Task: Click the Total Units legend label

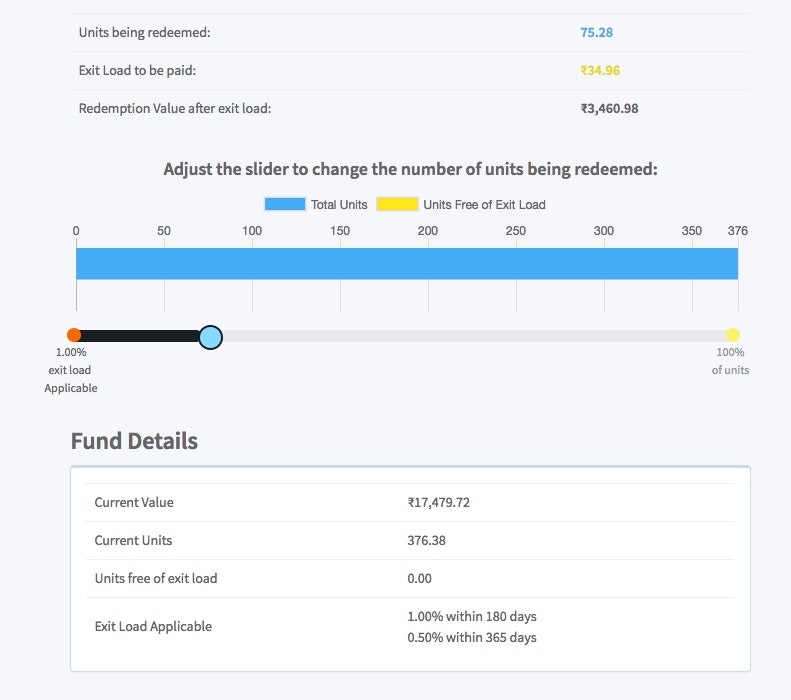Action: click(339, 205)
